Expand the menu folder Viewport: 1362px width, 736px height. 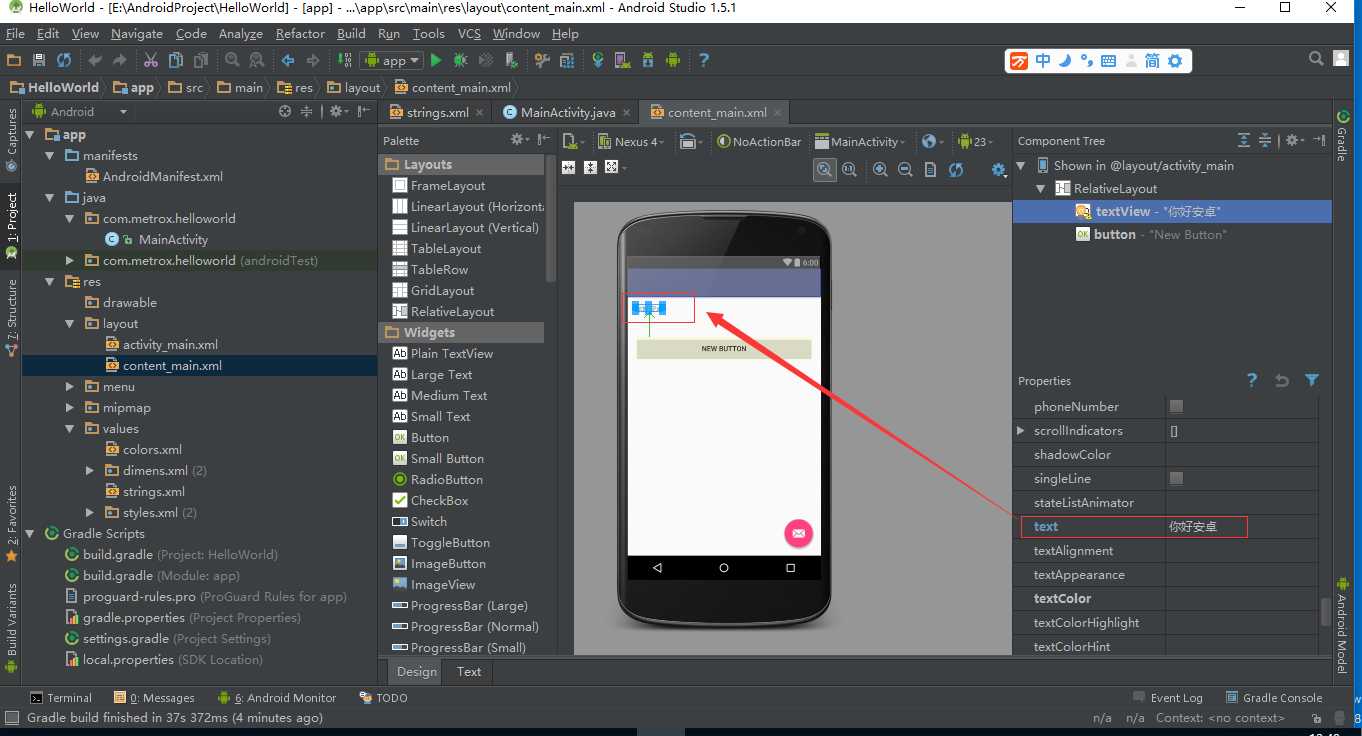tap(70, 386)
